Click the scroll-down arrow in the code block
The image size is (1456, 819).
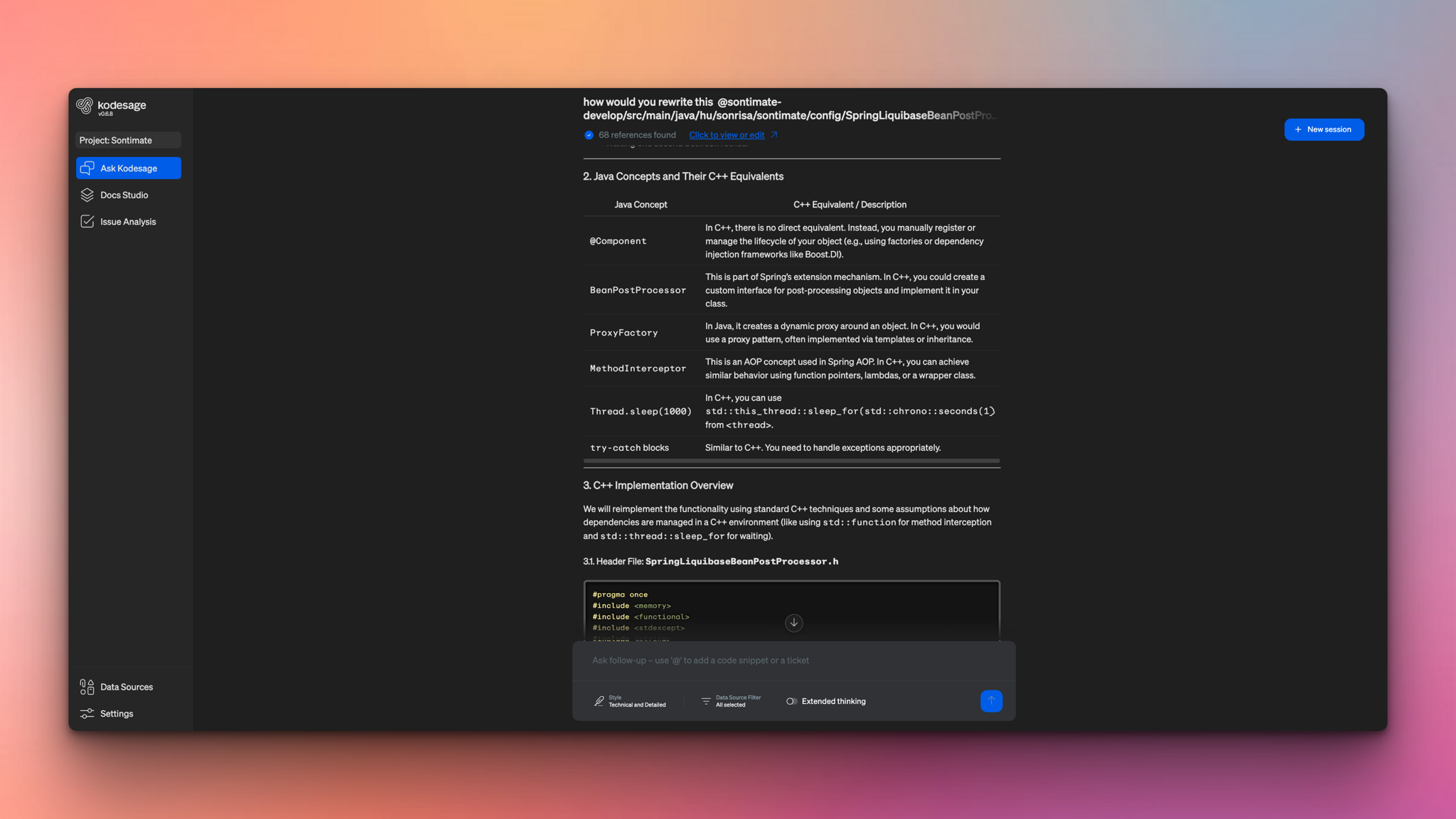793,623
